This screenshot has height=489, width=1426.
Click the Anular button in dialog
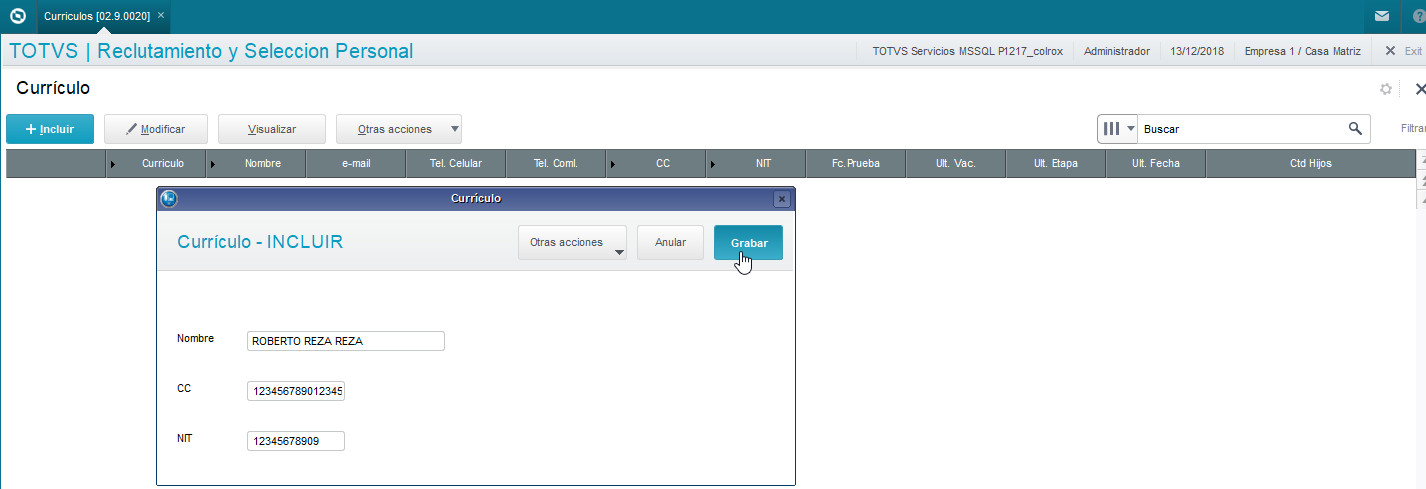(670, 243)
